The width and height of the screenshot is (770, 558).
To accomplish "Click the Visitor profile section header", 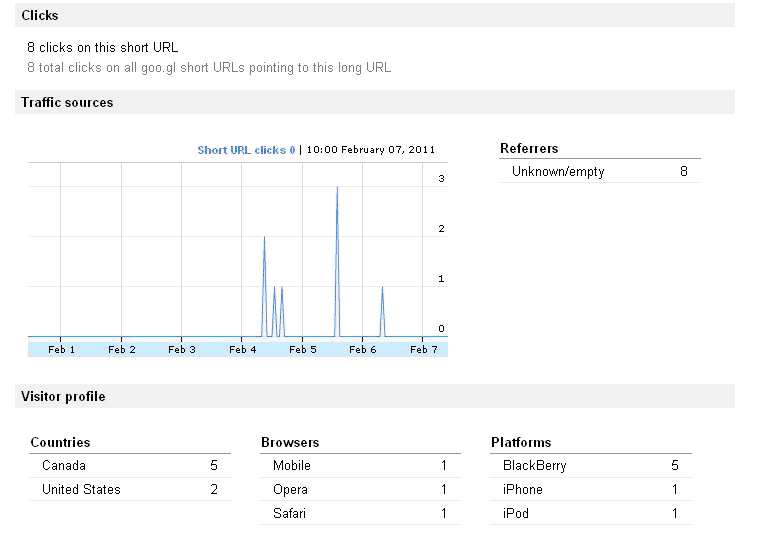I will point(63,397).
